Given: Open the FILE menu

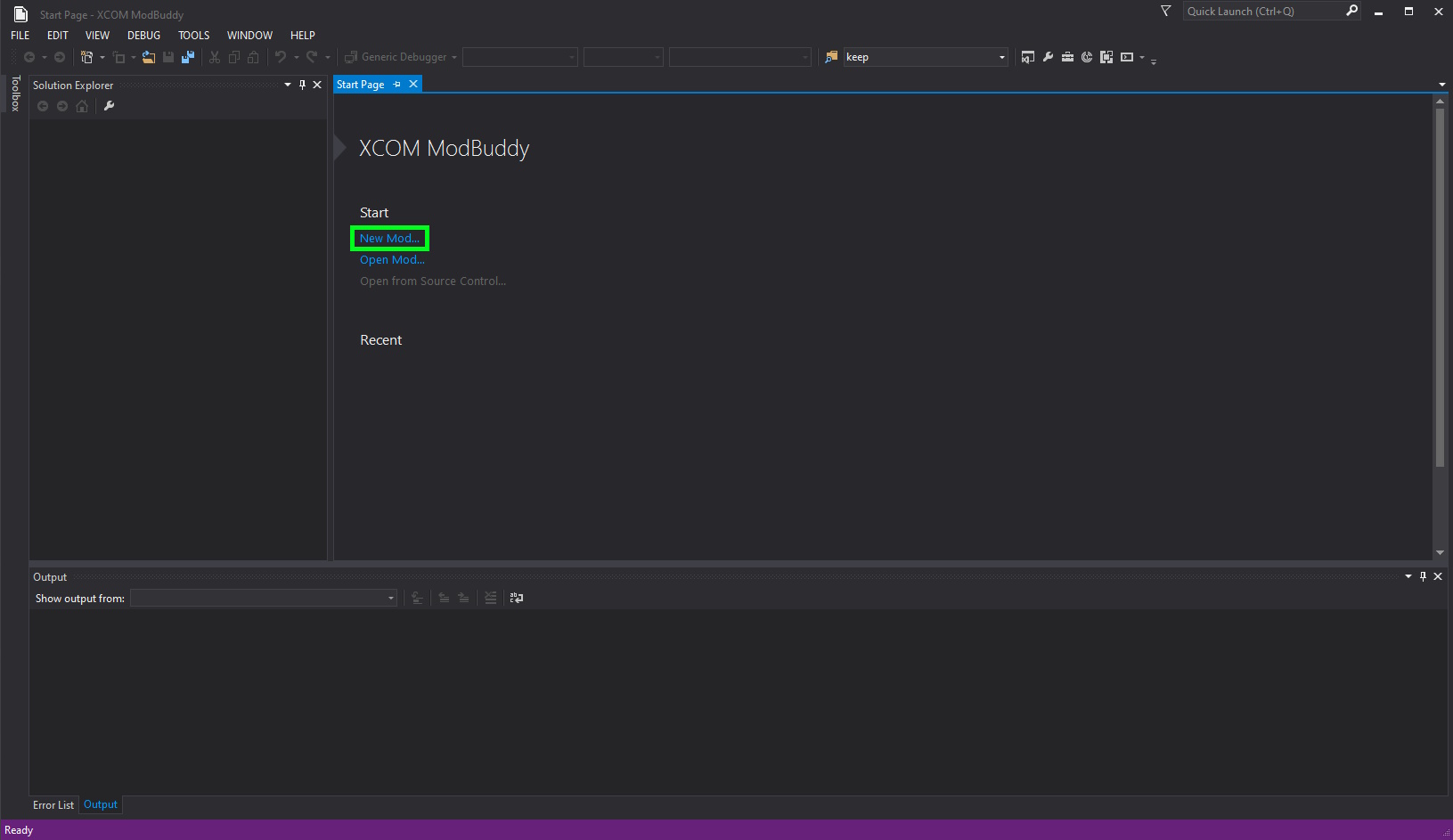Looking at the screenshot, I should click(20, 36).
